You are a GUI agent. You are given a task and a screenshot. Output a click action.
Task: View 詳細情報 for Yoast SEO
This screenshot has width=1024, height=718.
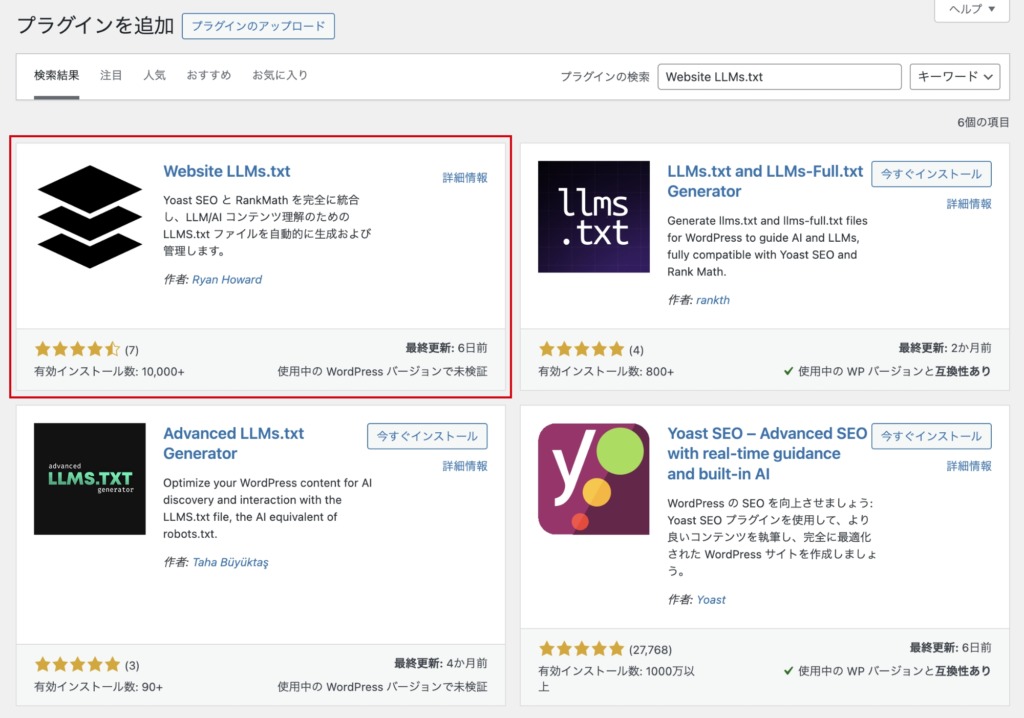click(x=968, y=466)
